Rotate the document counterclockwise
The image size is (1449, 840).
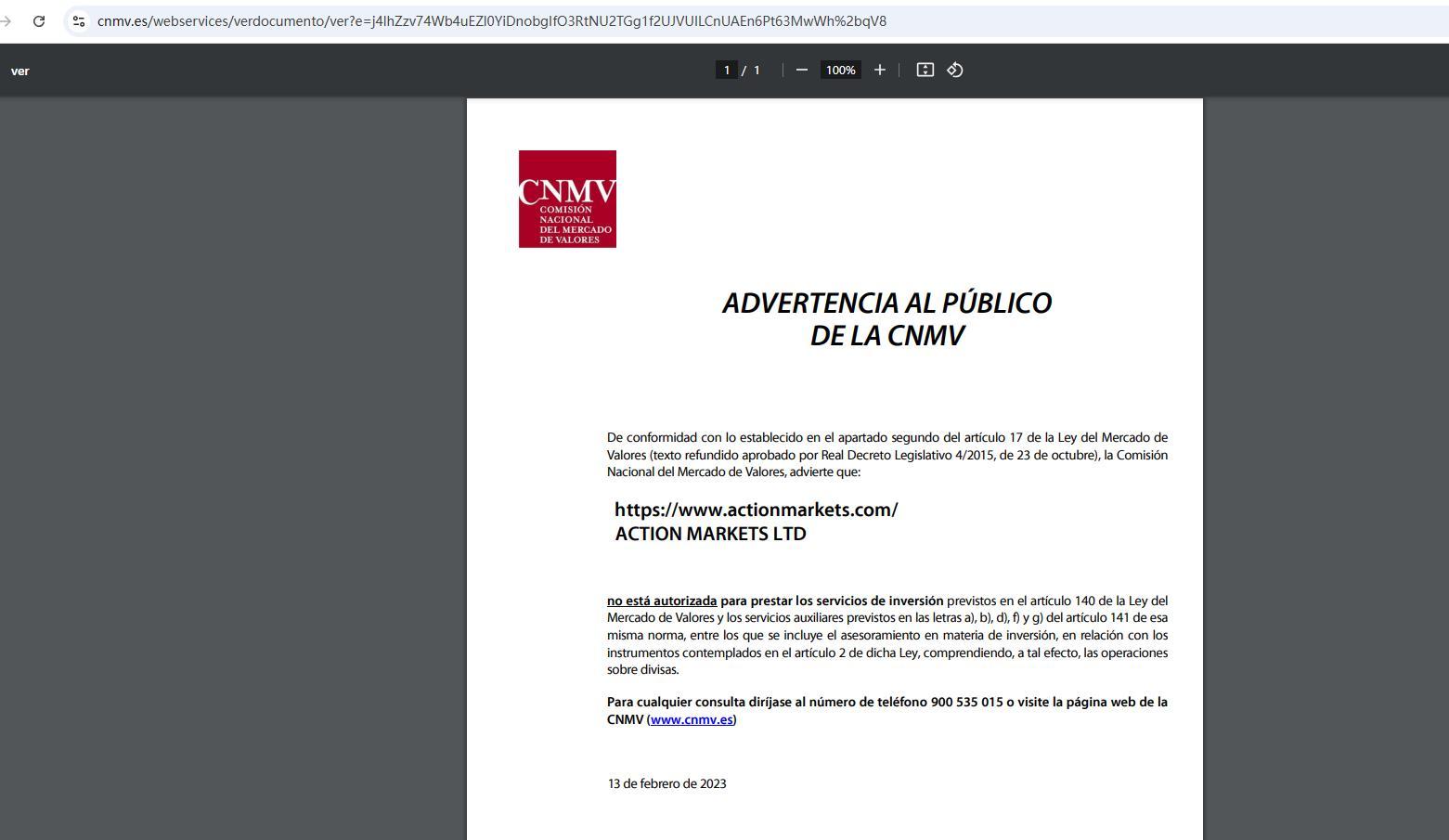click(955, 70)
